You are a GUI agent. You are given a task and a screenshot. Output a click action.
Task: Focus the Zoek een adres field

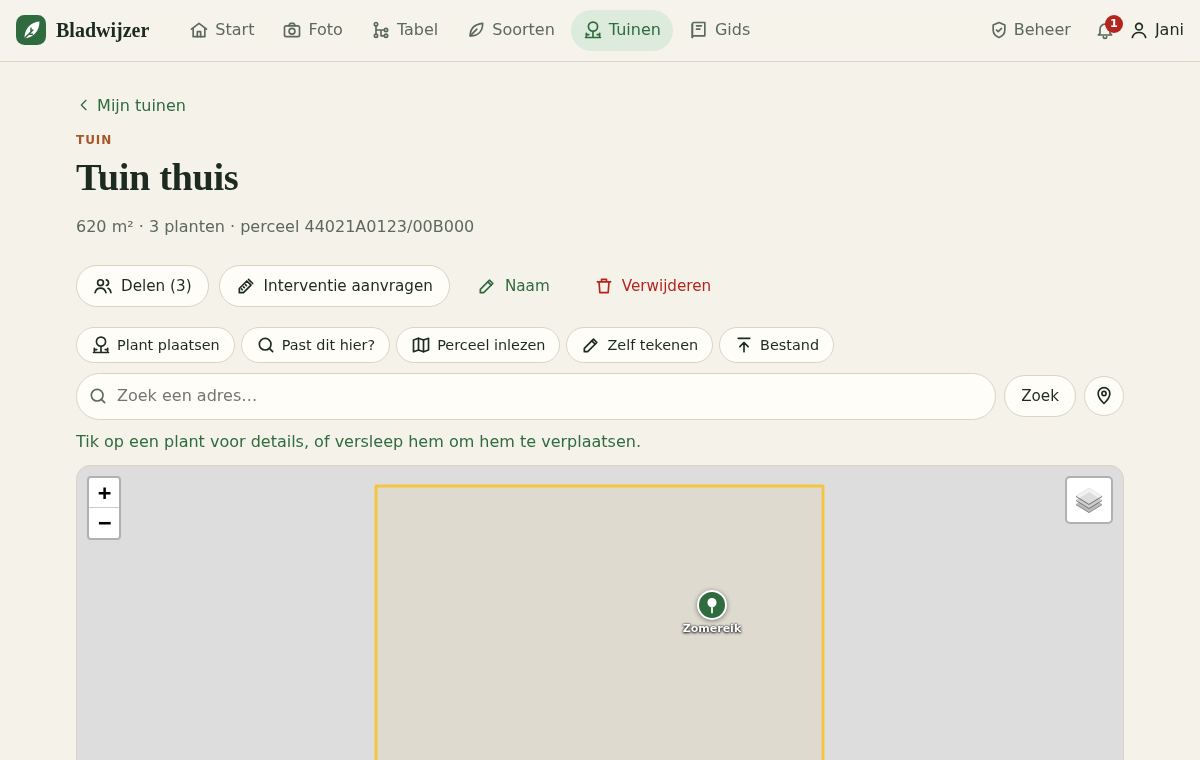pos(536,396)
